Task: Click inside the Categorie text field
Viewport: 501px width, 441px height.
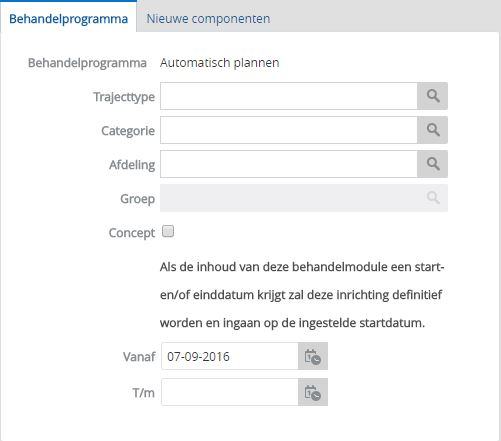Action: (289, 130)
